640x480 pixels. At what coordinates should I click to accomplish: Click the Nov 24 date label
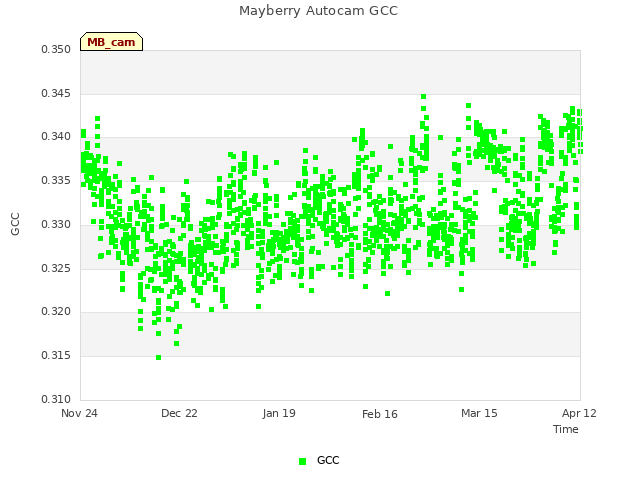coord(79,413)
